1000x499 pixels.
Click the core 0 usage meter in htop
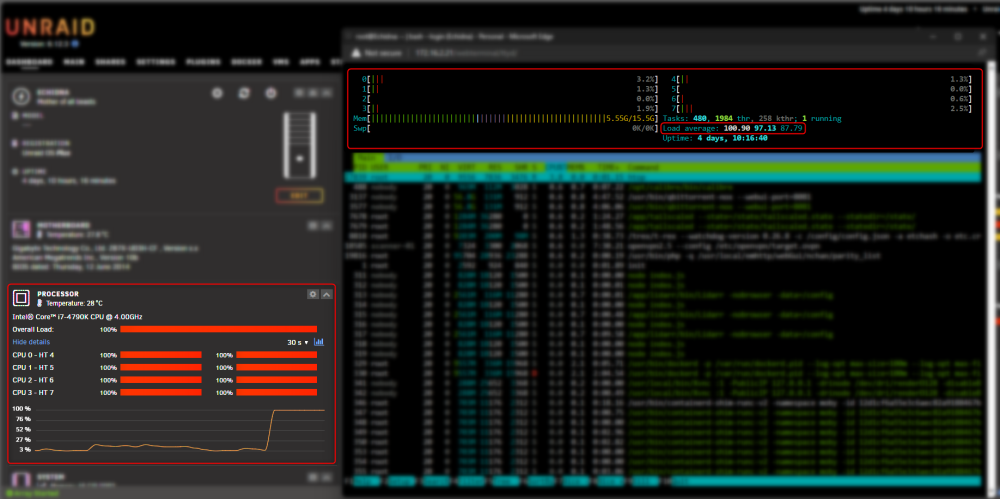(509, 79)
